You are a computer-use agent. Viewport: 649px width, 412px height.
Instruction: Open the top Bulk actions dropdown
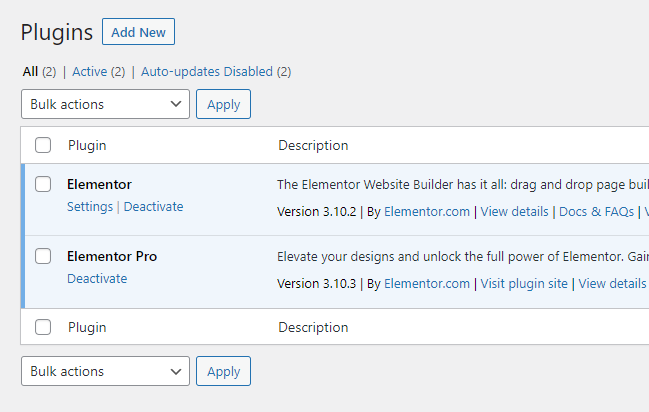[x=106, y=104]
